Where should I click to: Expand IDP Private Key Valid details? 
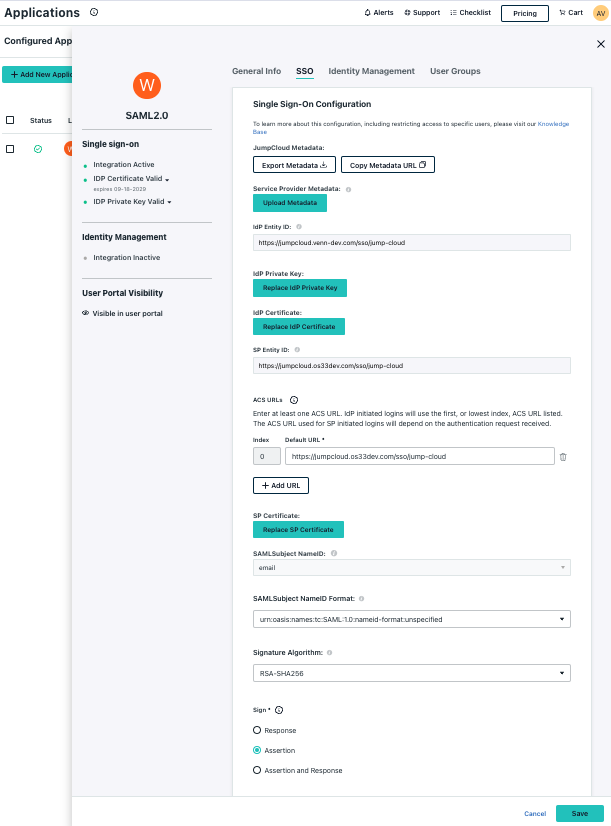tap(169, 202)
